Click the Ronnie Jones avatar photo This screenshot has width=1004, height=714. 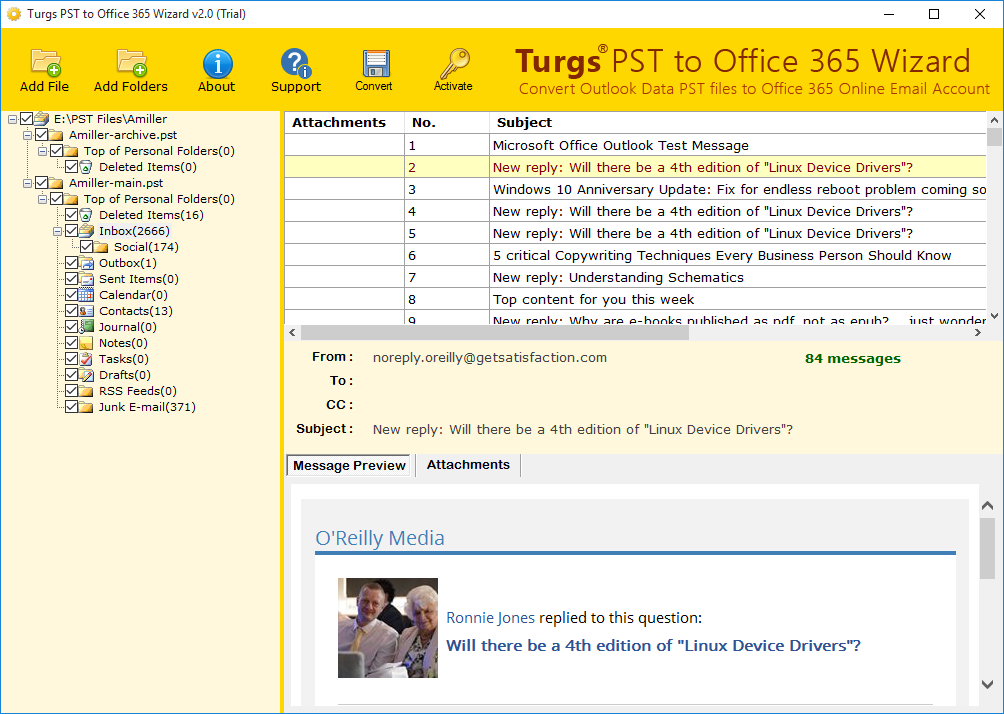coord(388,628)
